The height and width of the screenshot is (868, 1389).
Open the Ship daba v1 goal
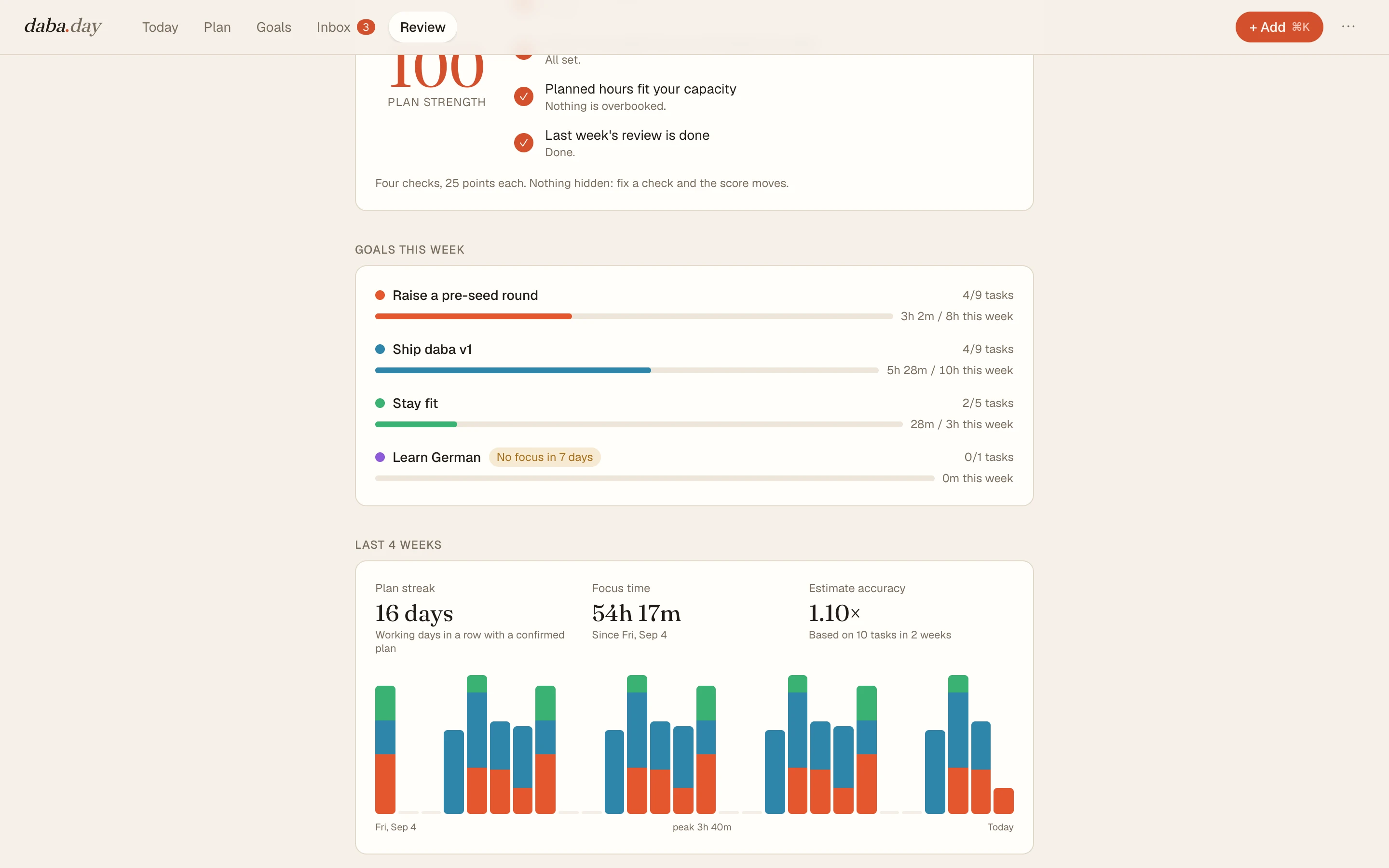pyautogui.click(x=432, y=349)
